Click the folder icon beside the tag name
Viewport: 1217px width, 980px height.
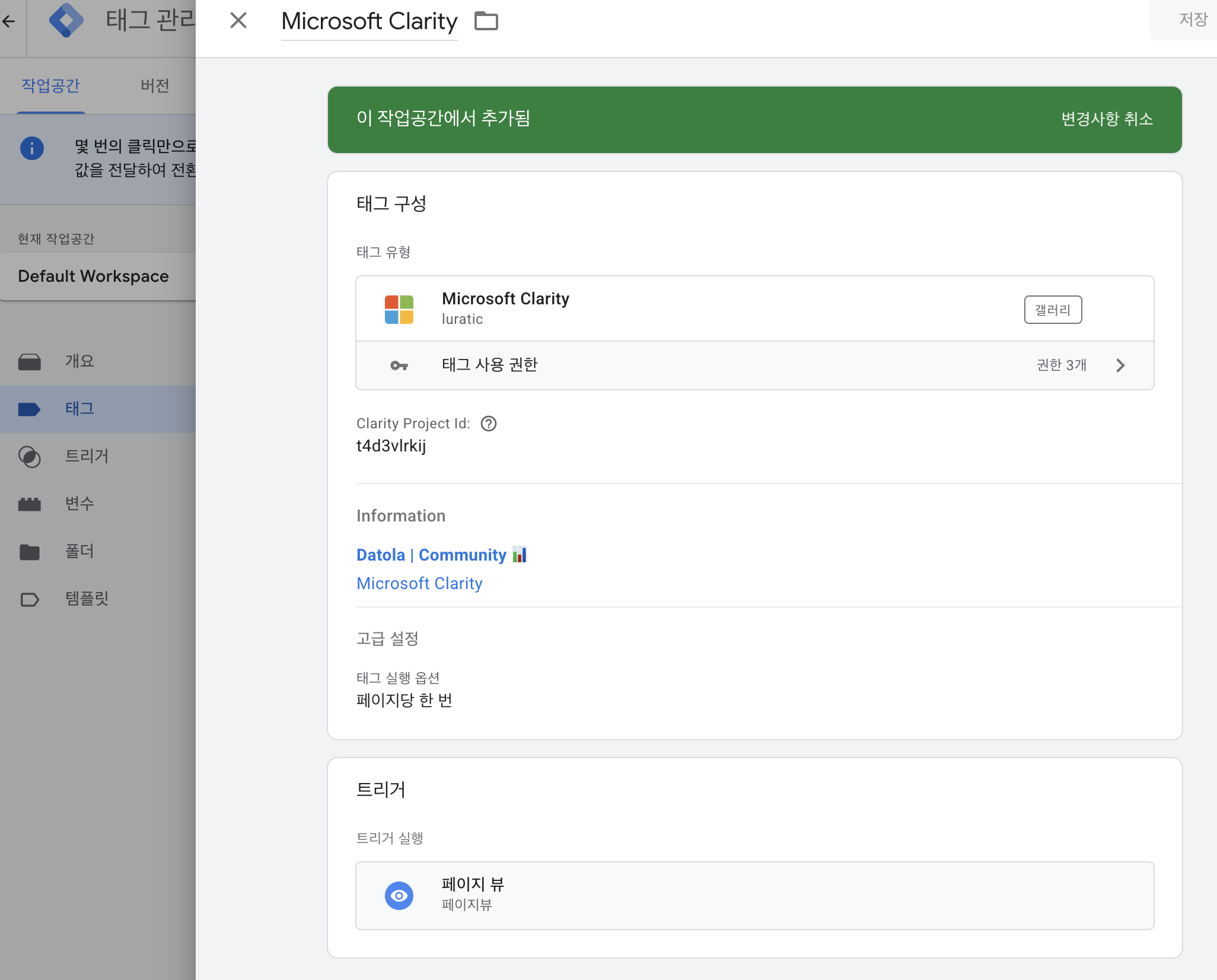(486, 21)
